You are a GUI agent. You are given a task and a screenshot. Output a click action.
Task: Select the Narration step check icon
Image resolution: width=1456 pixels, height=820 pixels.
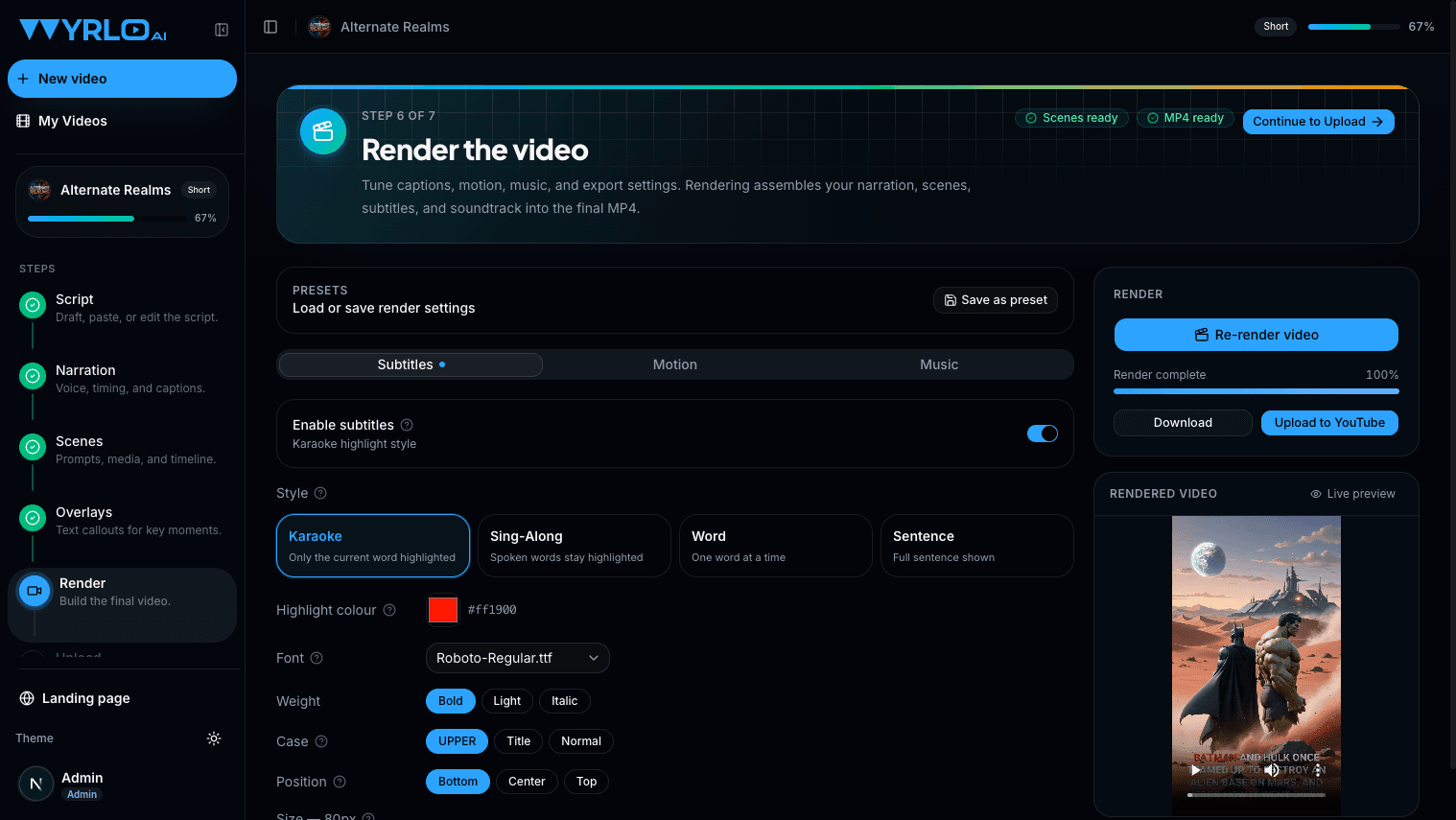pos(33,376)
